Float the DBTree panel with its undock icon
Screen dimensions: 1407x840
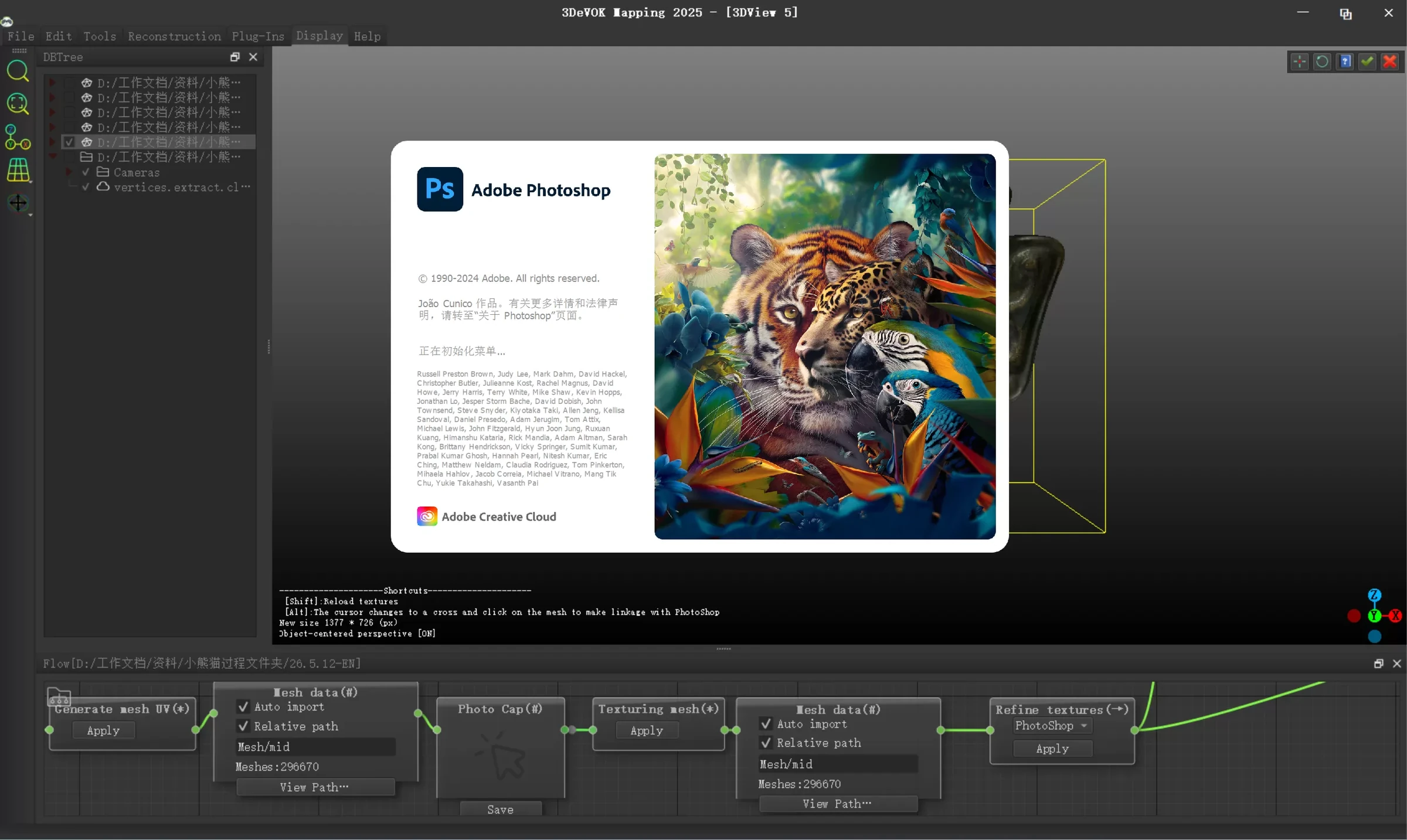(235, 57)
